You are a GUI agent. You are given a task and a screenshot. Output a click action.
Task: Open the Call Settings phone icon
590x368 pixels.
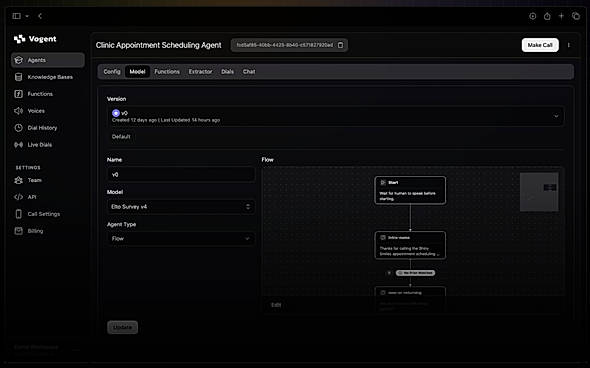point(18,214)
